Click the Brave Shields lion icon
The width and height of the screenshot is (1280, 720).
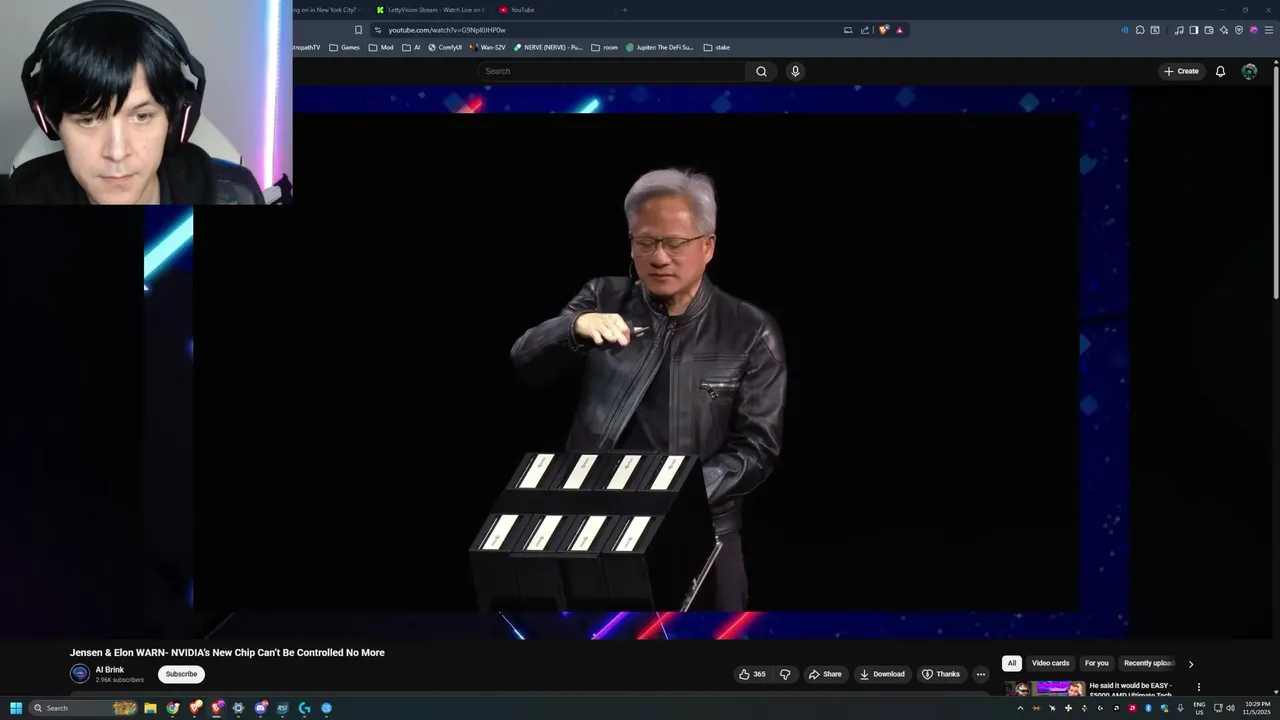point(883,30)
